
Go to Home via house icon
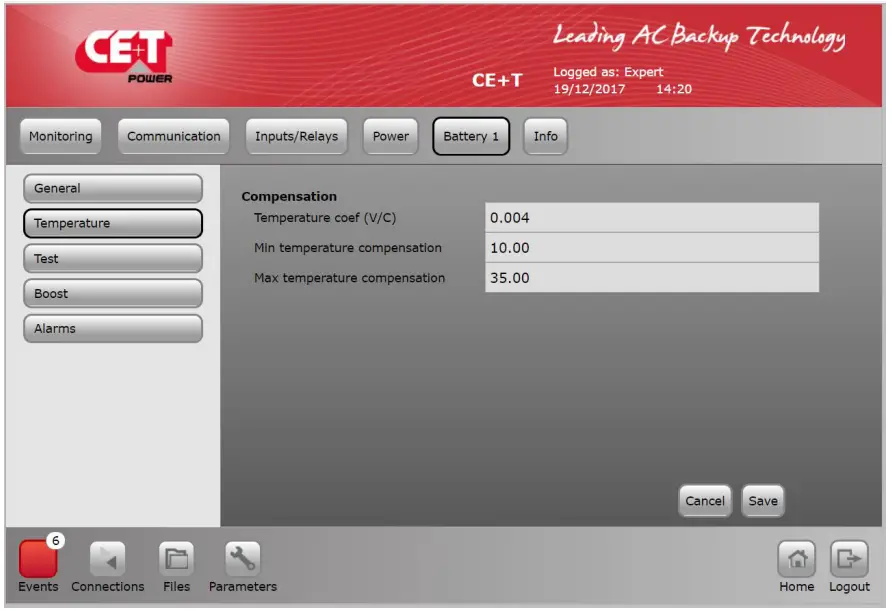[796, 559]
